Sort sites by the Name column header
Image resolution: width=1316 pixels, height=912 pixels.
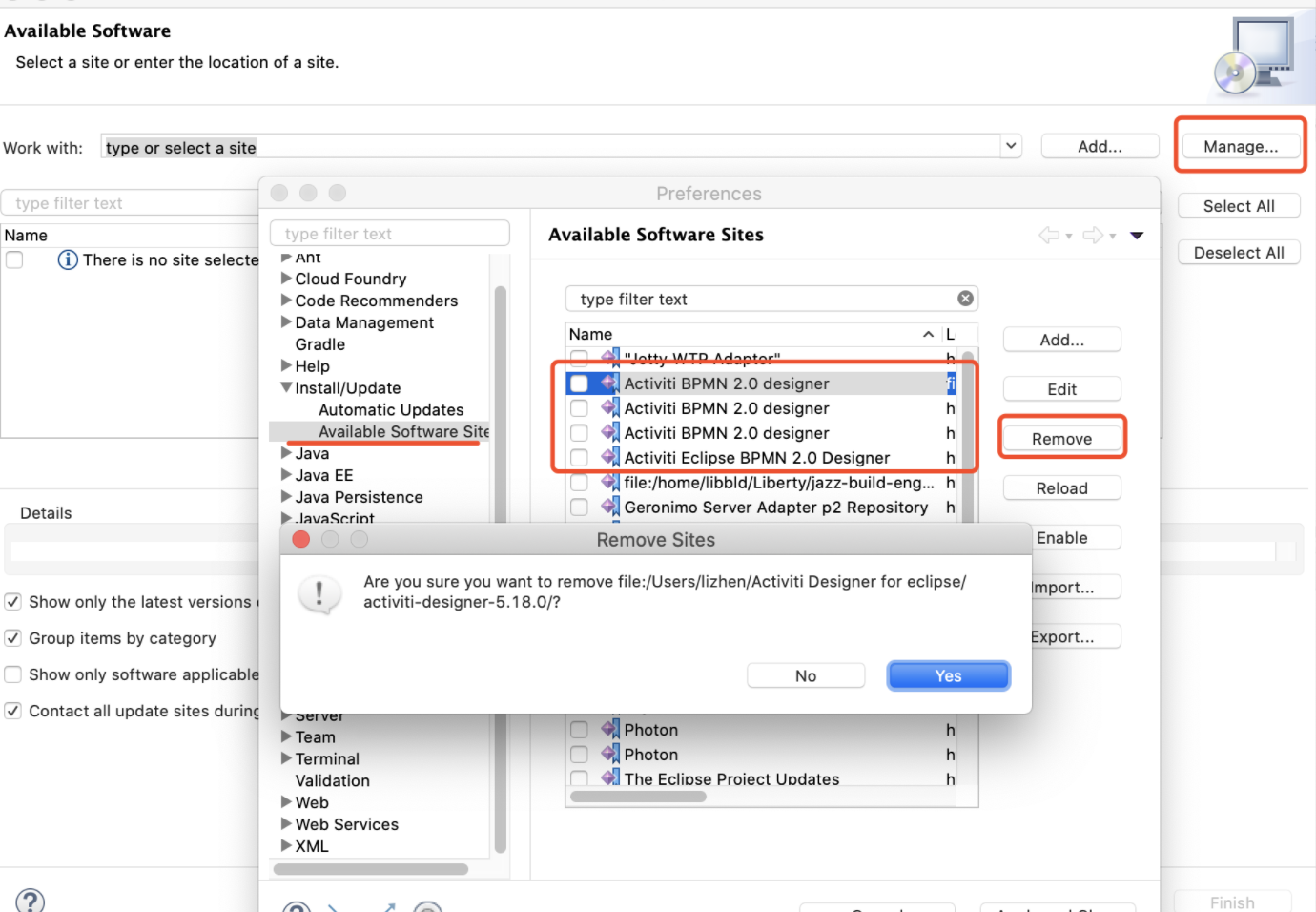point(753,334)
